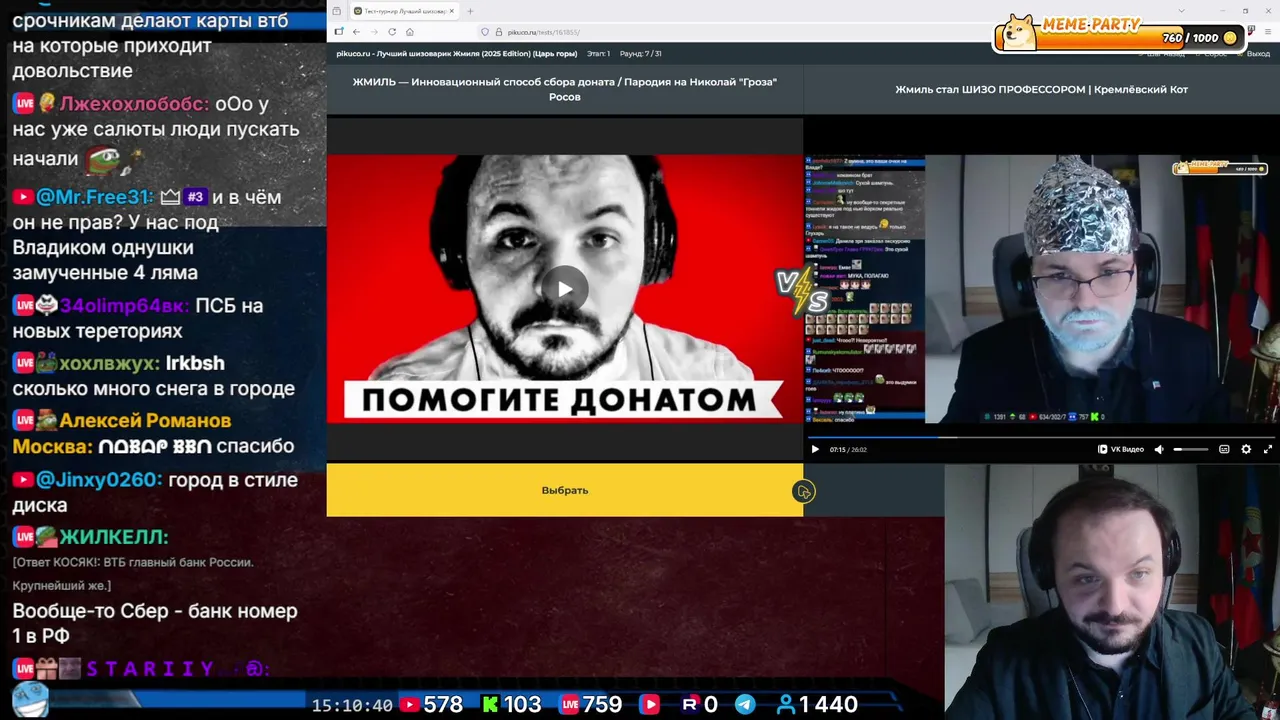Go back in the browser

pyautogui.click(x=356, y=32)
